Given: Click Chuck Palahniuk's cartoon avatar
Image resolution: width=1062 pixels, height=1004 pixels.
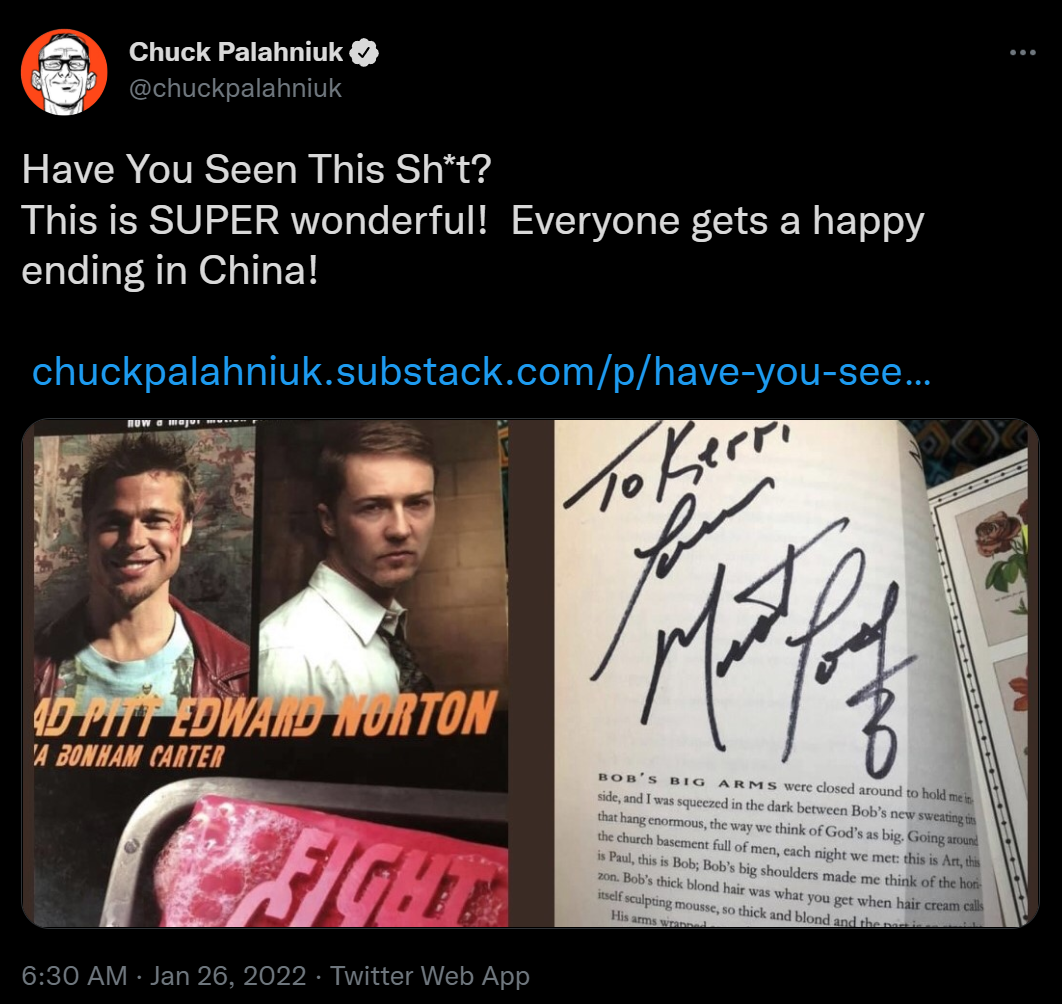Looking at the screenshot, I should [x=64, y=72].
